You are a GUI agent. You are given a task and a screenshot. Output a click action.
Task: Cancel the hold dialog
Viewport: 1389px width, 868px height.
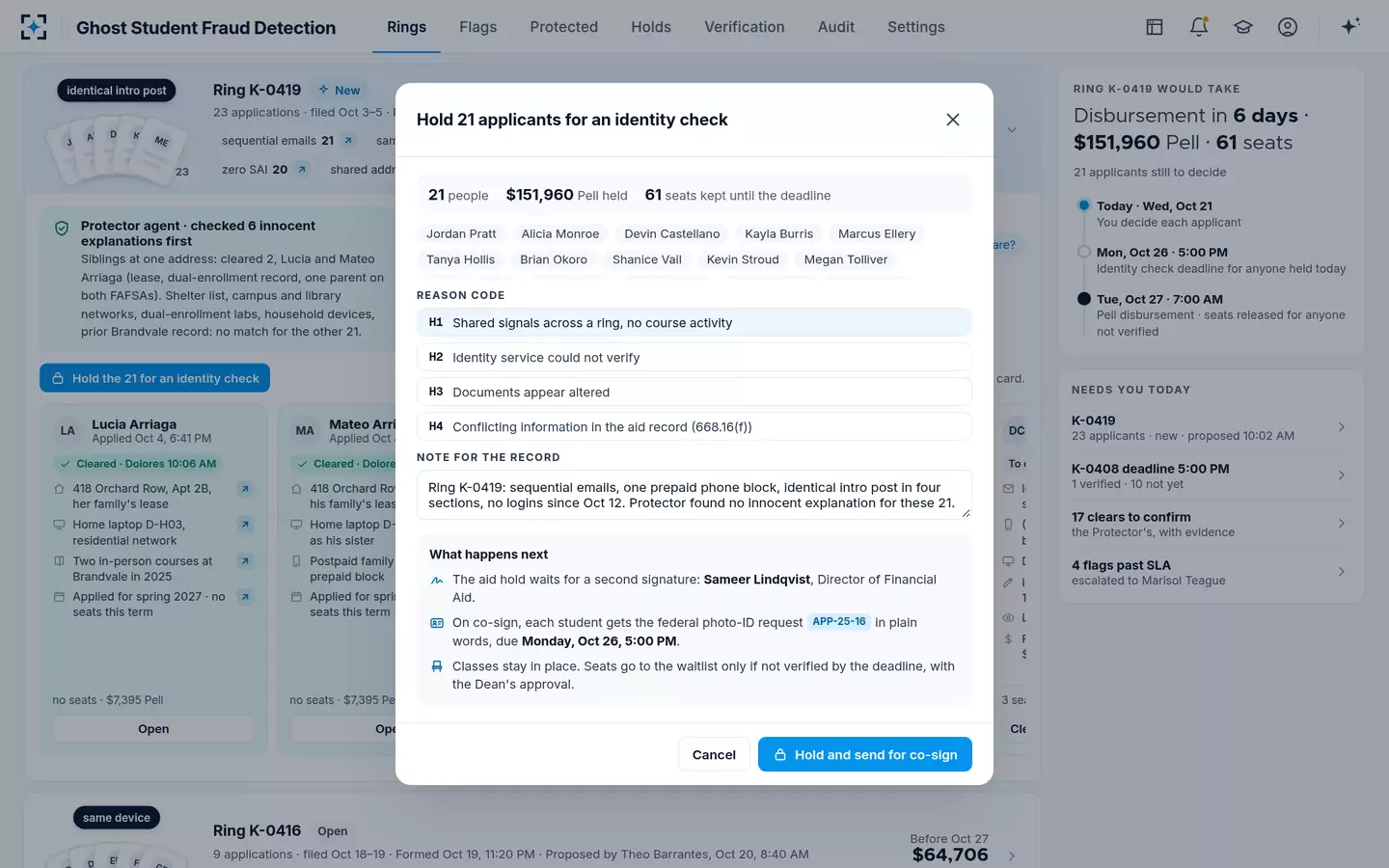tap(714, 754)
